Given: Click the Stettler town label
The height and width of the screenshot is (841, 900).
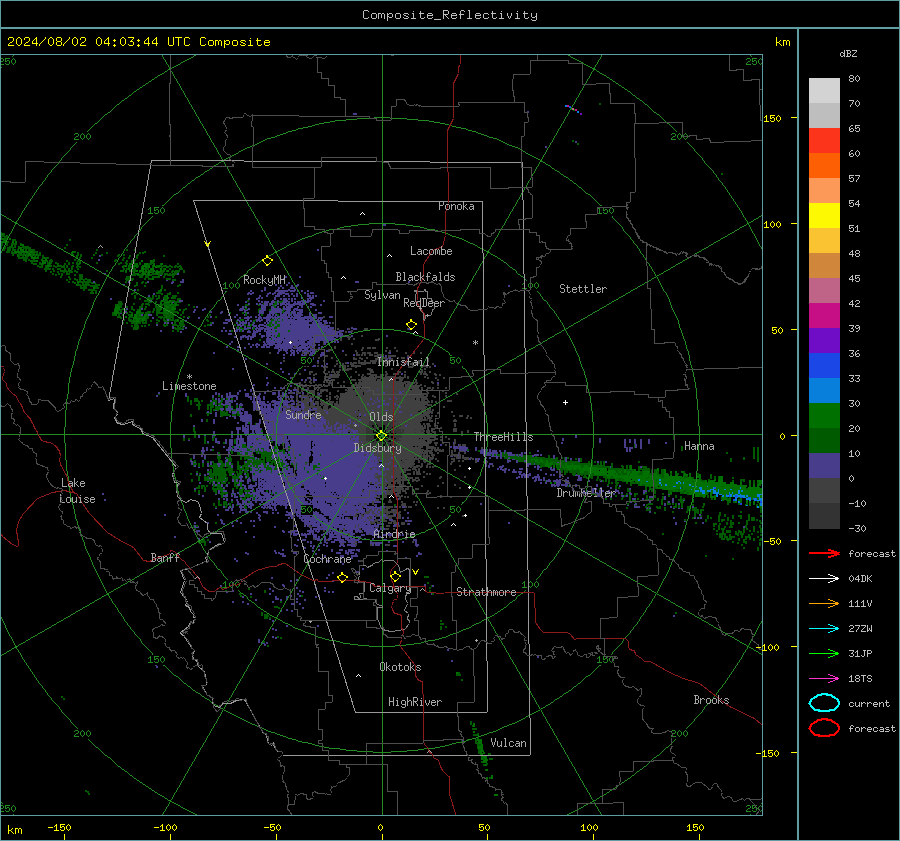Looking at the screenshot, I should click(x=583, y=289).
